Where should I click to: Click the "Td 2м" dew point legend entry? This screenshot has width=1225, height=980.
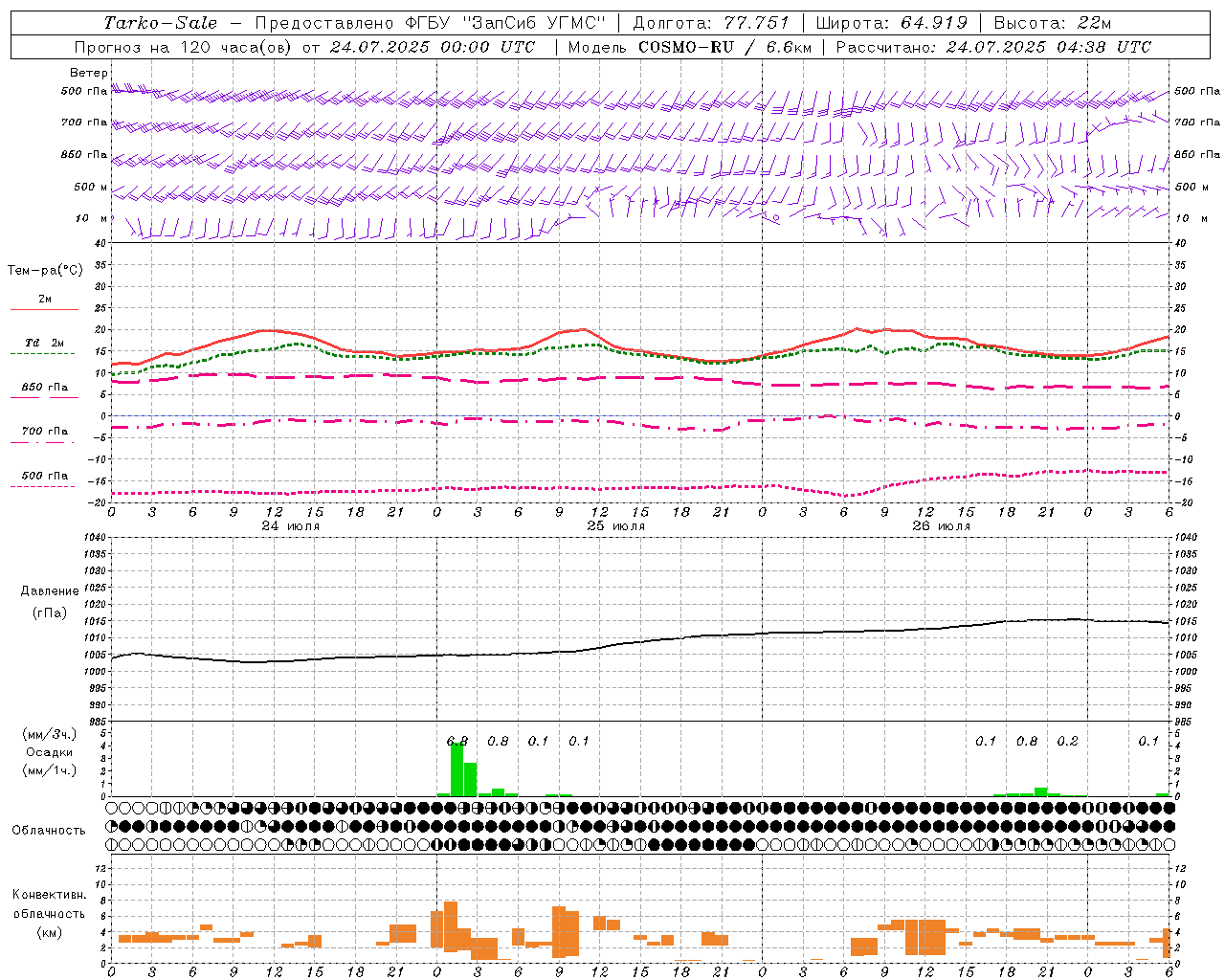pos(45,343)
